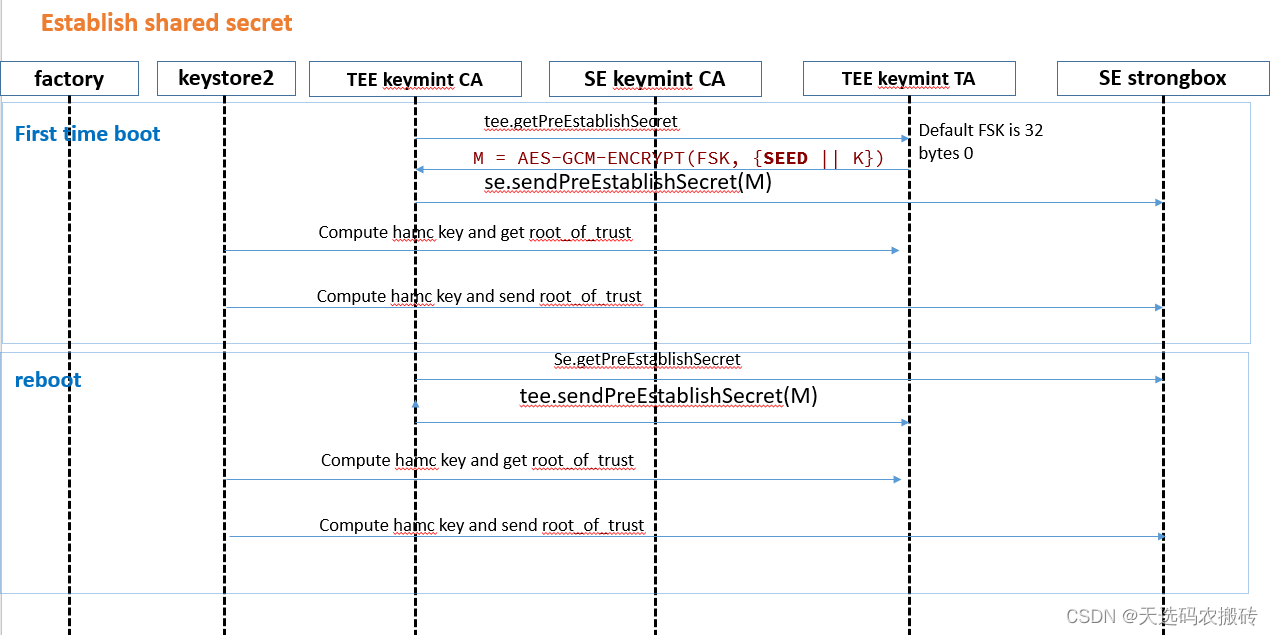Screen dimensions: 1273x635
Task: Select Compute hamc key and get root_of_trust in reboot
Action: [477, 461]
